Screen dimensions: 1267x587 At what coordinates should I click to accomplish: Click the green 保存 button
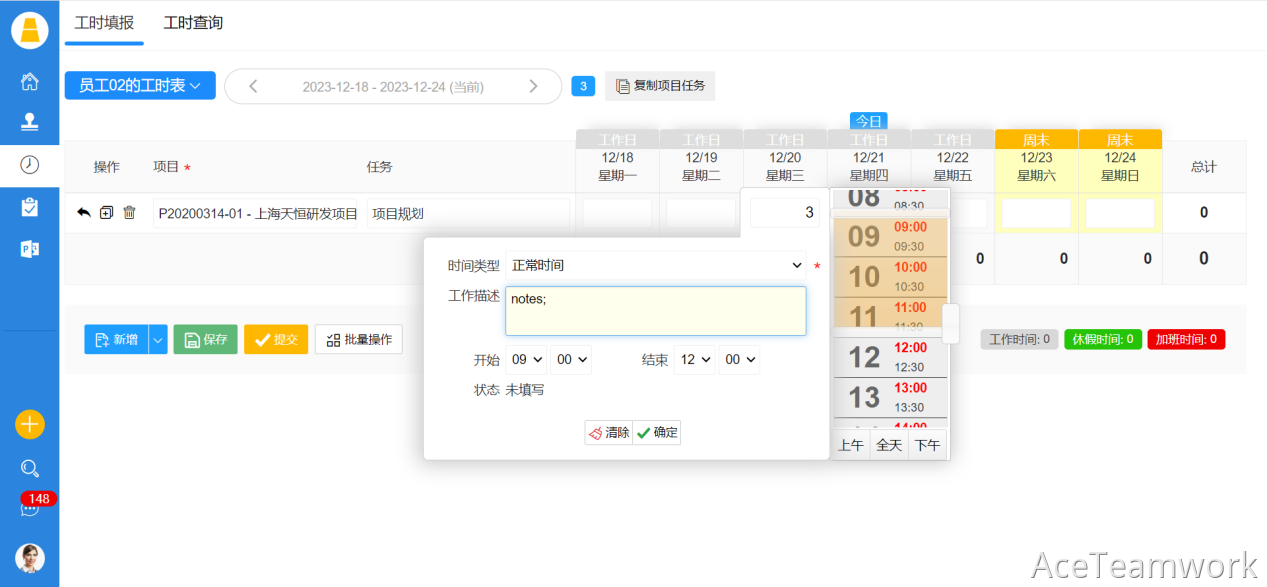tap(206, 340)
